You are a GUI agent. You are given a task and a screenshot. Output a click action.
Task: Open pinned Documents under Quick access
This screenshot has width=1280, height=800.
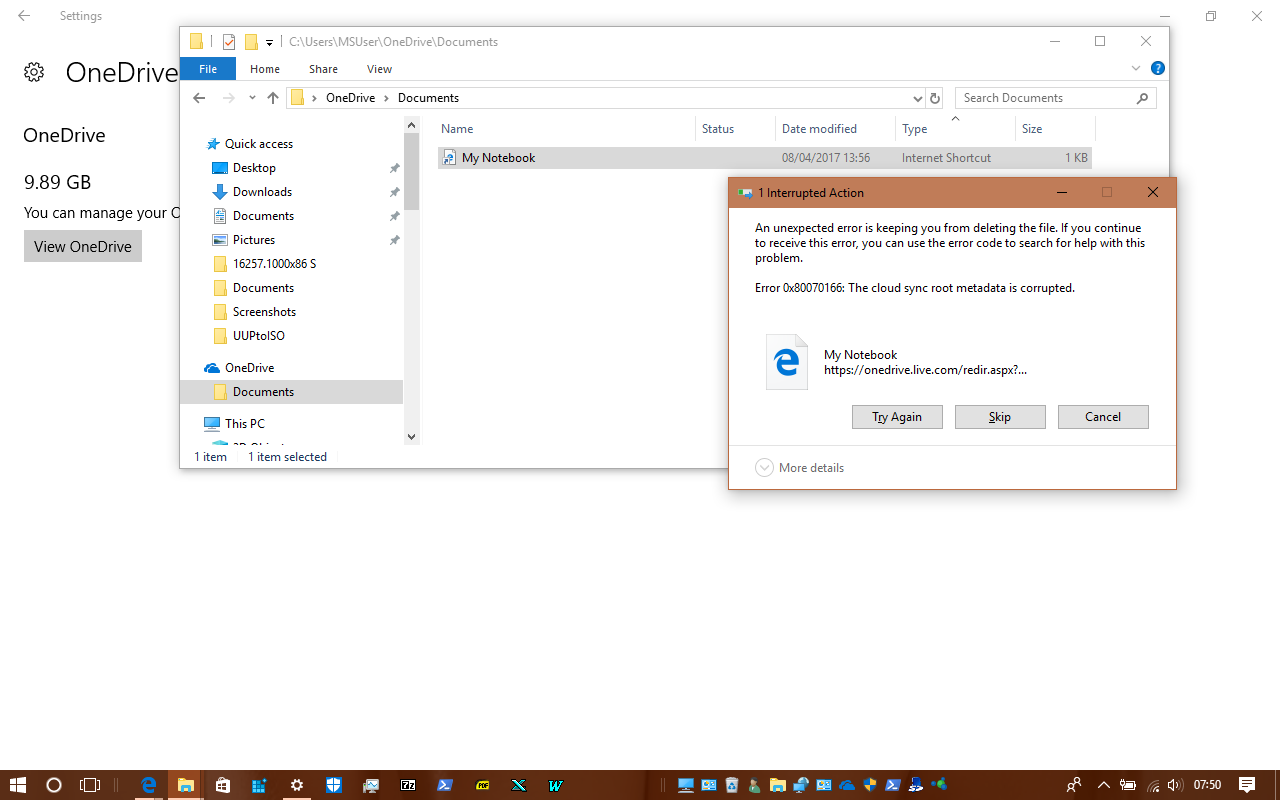(263, 216)
